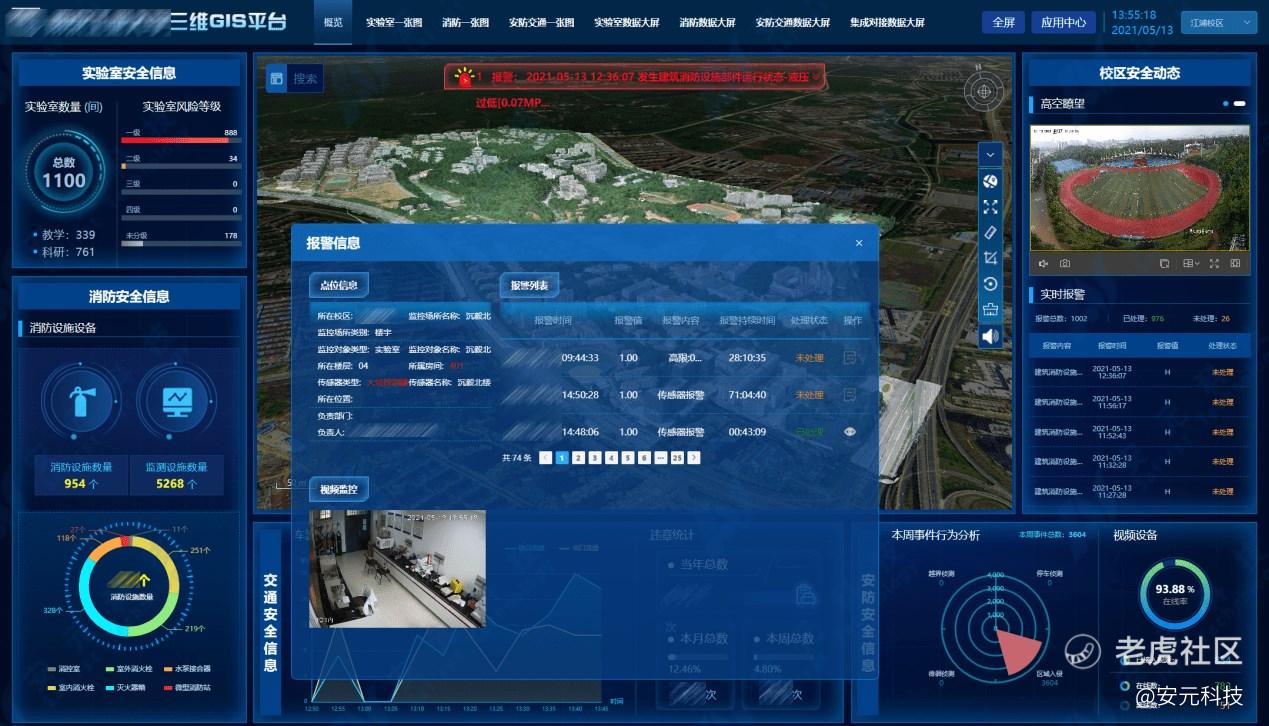This screenshot has height=726, width=1269.
Task: Open the handle icon for the 14:50:28 alarm
Action: tap(850, 394)
